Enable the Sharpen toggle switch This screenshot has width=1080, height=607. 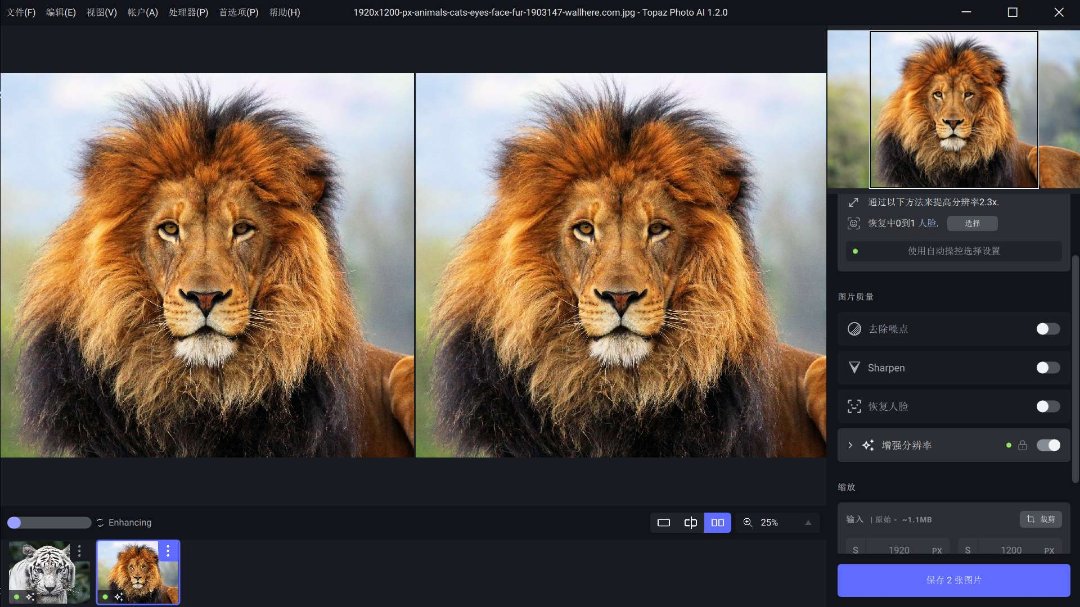tap(1047, 368)
